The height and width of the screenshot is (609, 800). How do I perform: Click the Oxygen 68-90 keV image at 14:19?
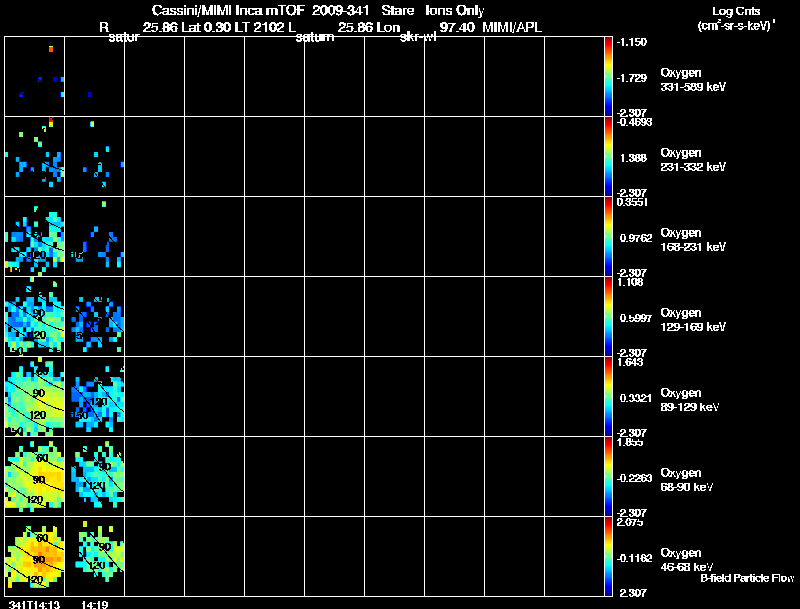pyautogui.click(x=94, y=477)
